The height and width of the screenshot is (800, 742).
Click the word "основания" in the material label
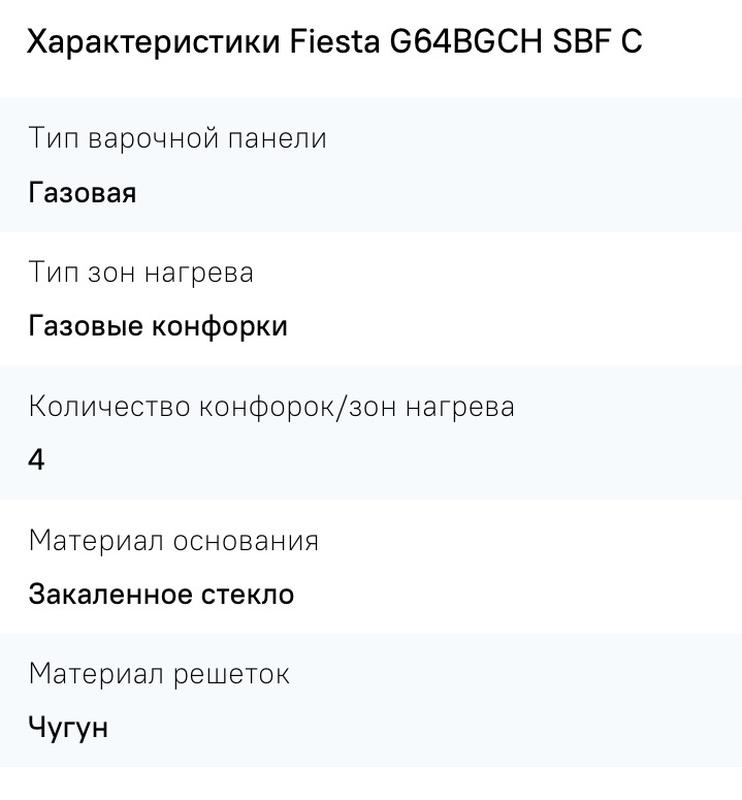(x=246, y=540)
